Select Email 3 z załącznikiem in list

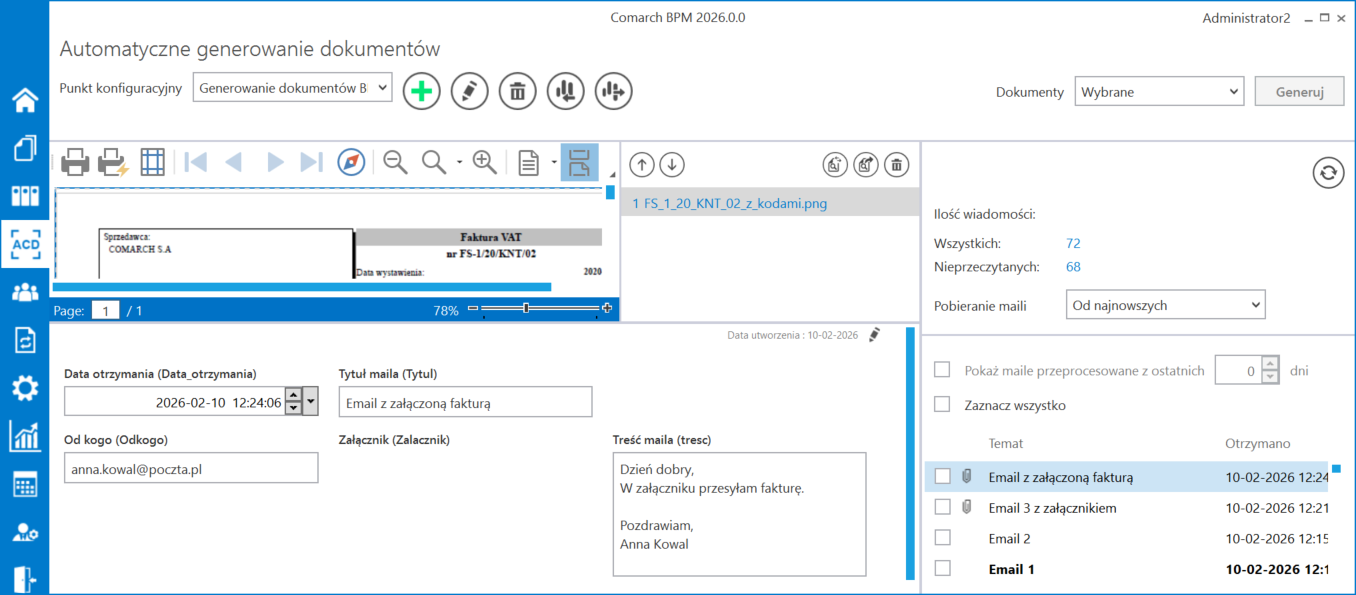click(1052, 508)
